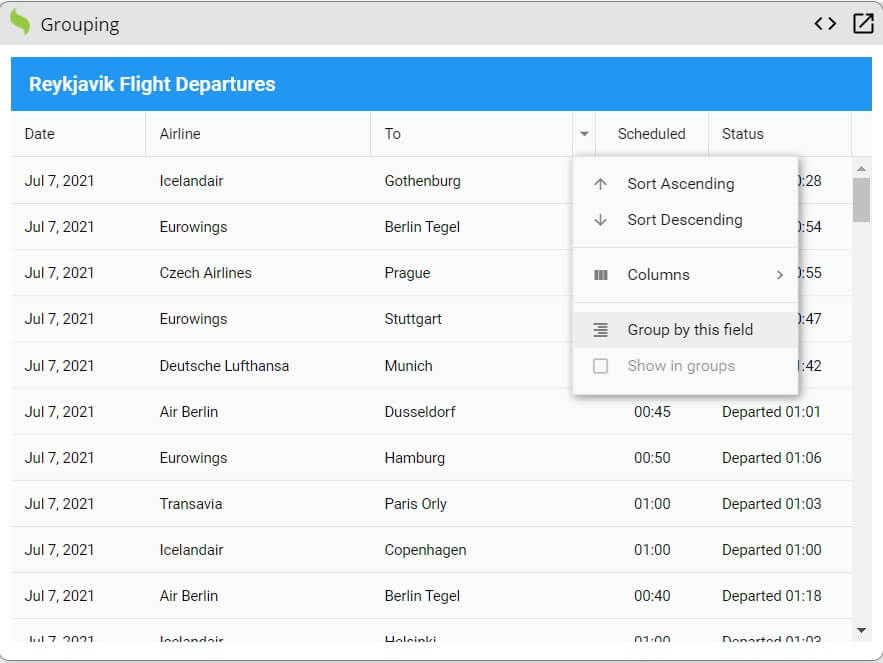Open the demo source code via the </> icon

click(825, 22)
